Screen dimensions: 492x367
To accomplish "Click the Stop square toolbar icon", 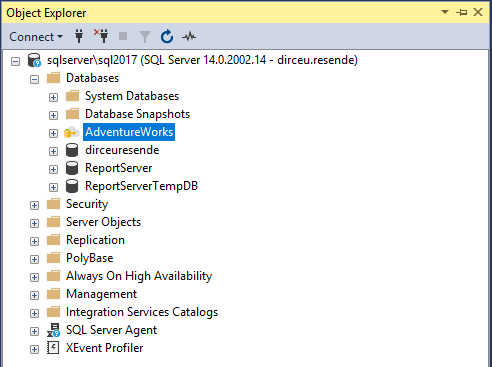I will 123,36.
